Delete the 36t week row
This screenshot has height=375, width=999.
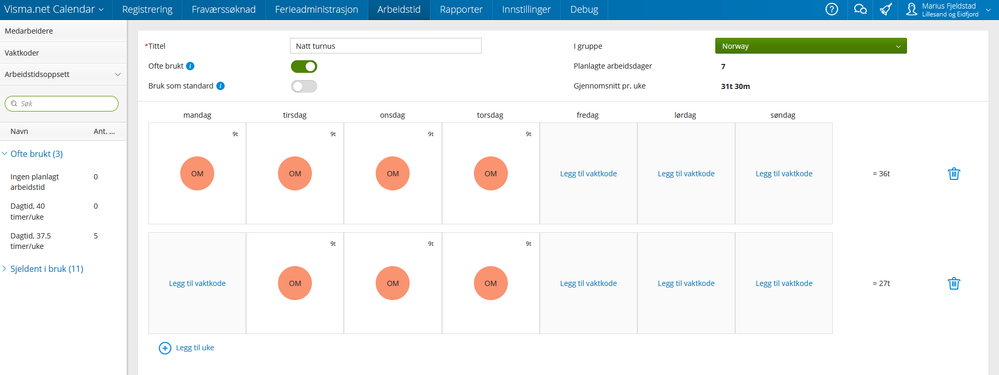point(953,173)
